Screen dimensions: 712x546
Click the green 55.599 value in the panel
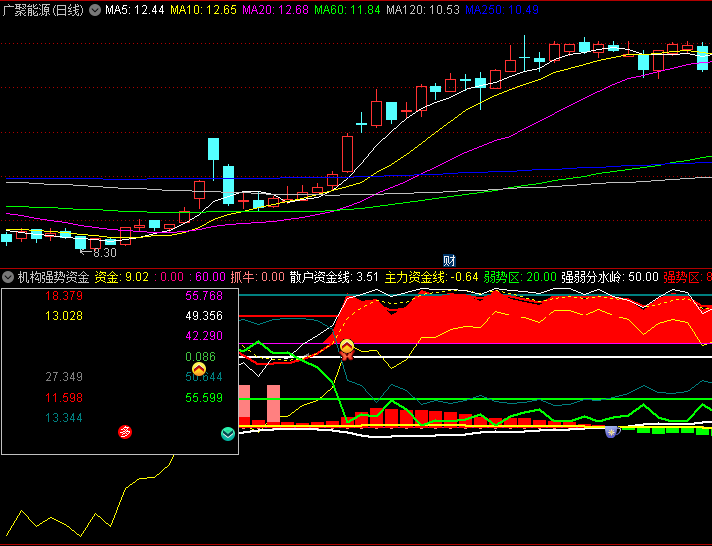[204, 398]
